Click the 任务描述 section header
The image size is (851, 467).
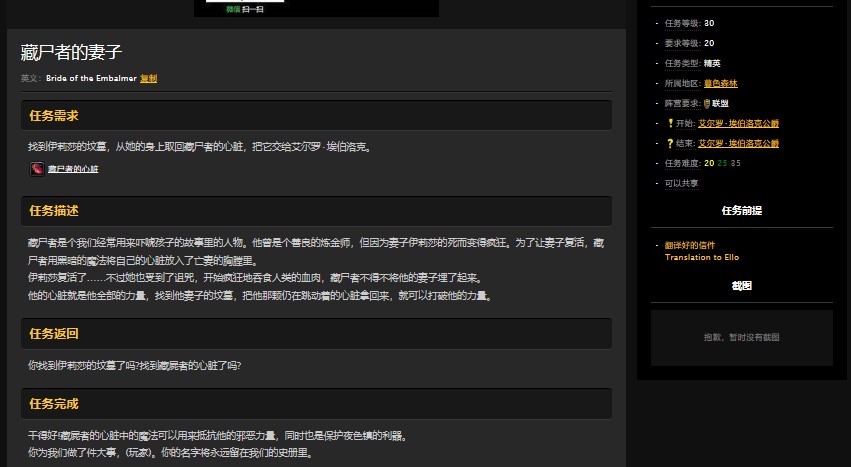pyautogui.click(x=54, y=211)
